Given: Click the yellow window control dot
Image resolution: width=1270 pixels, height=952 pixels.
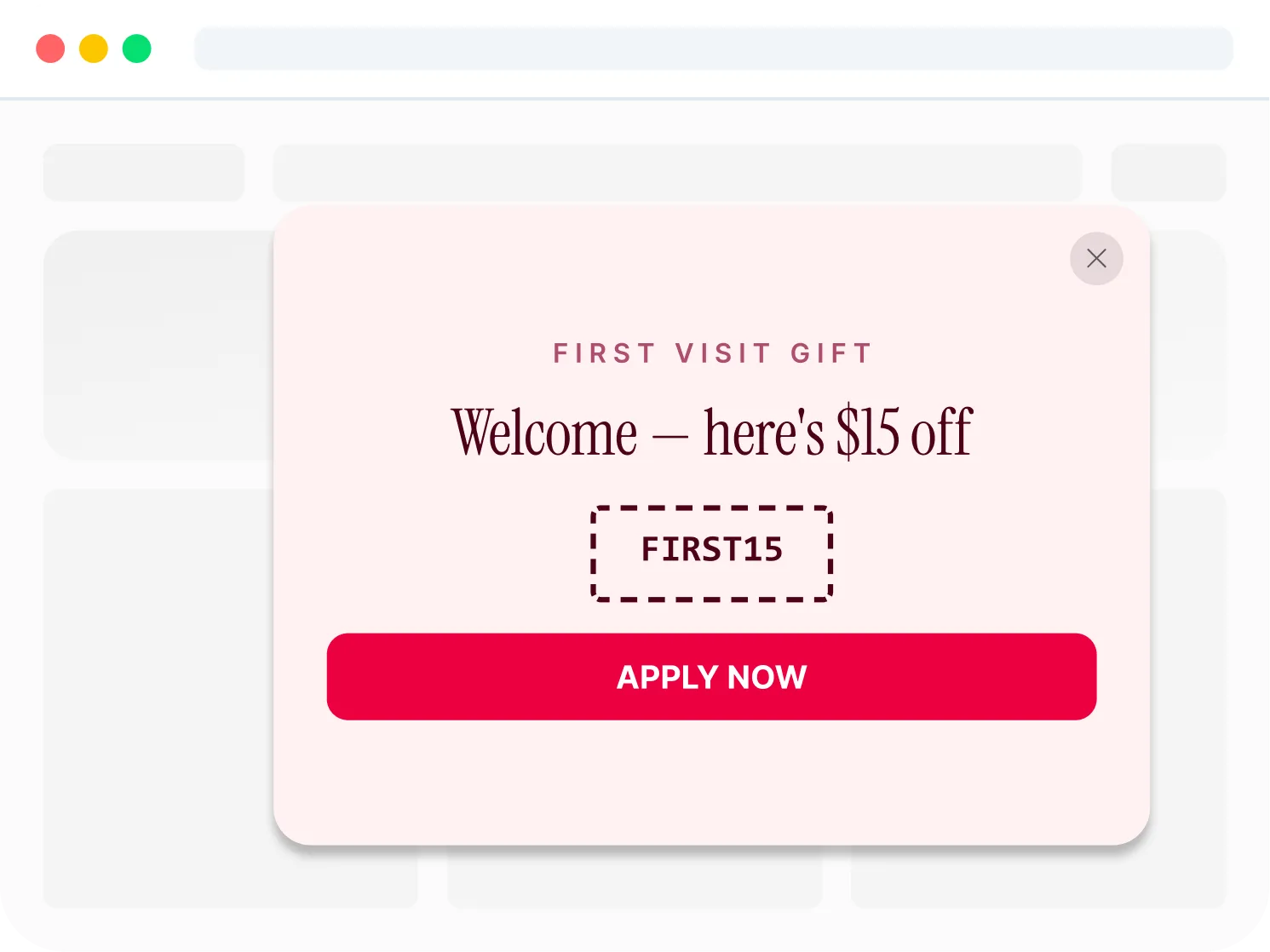Looking at the screenshot, I should [x=94, y=49].
